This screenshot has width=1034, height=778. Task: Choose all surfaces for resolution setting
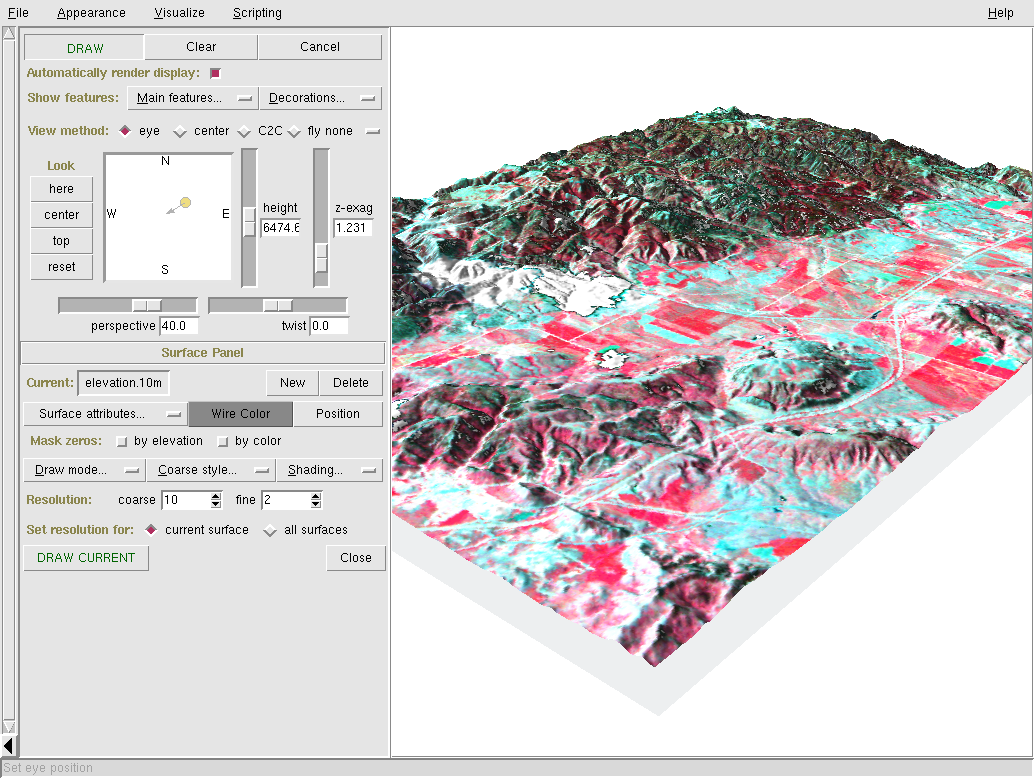[x=270, y=531]
